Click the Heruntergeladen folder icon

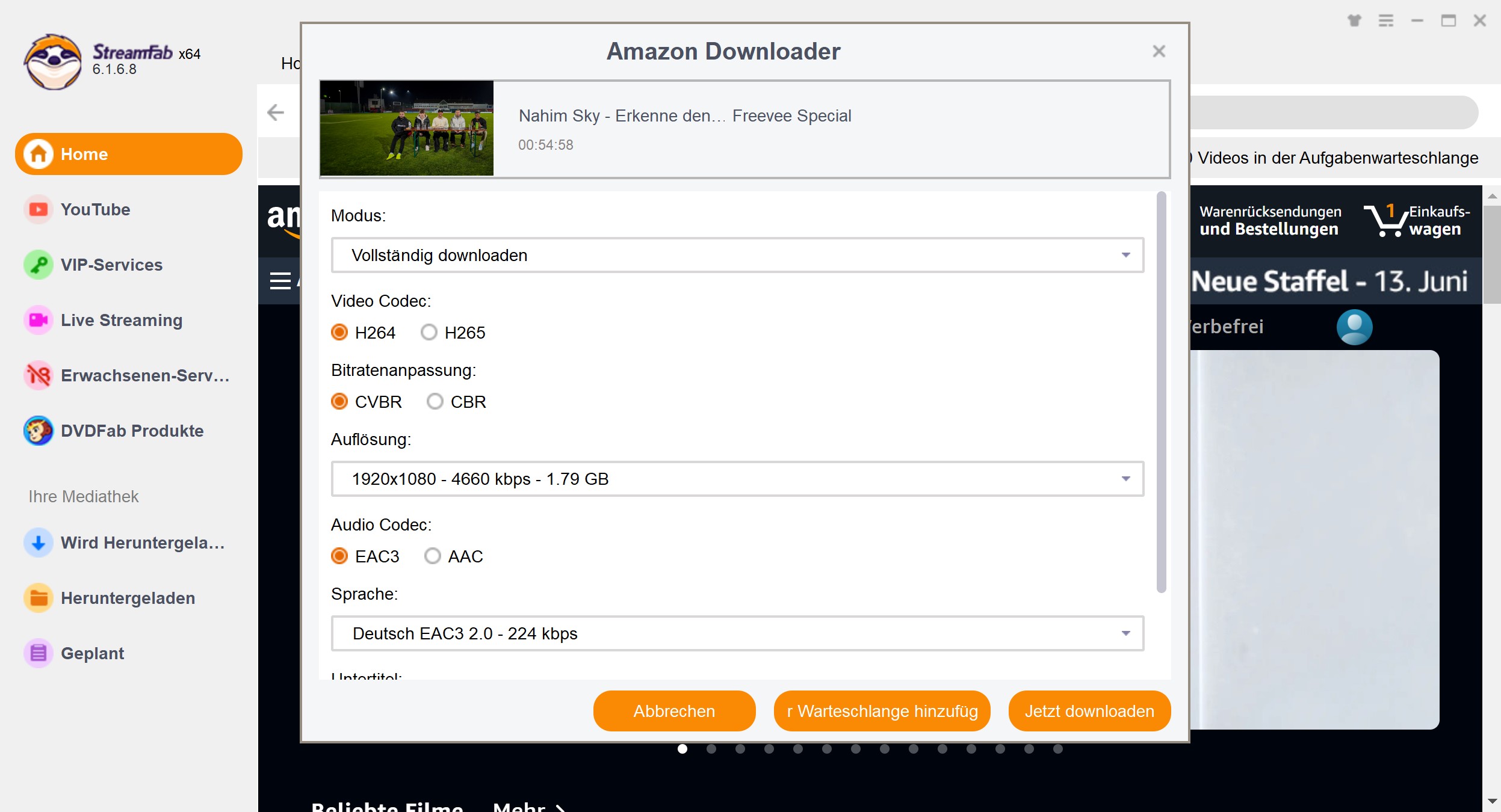tap(39, 598)
